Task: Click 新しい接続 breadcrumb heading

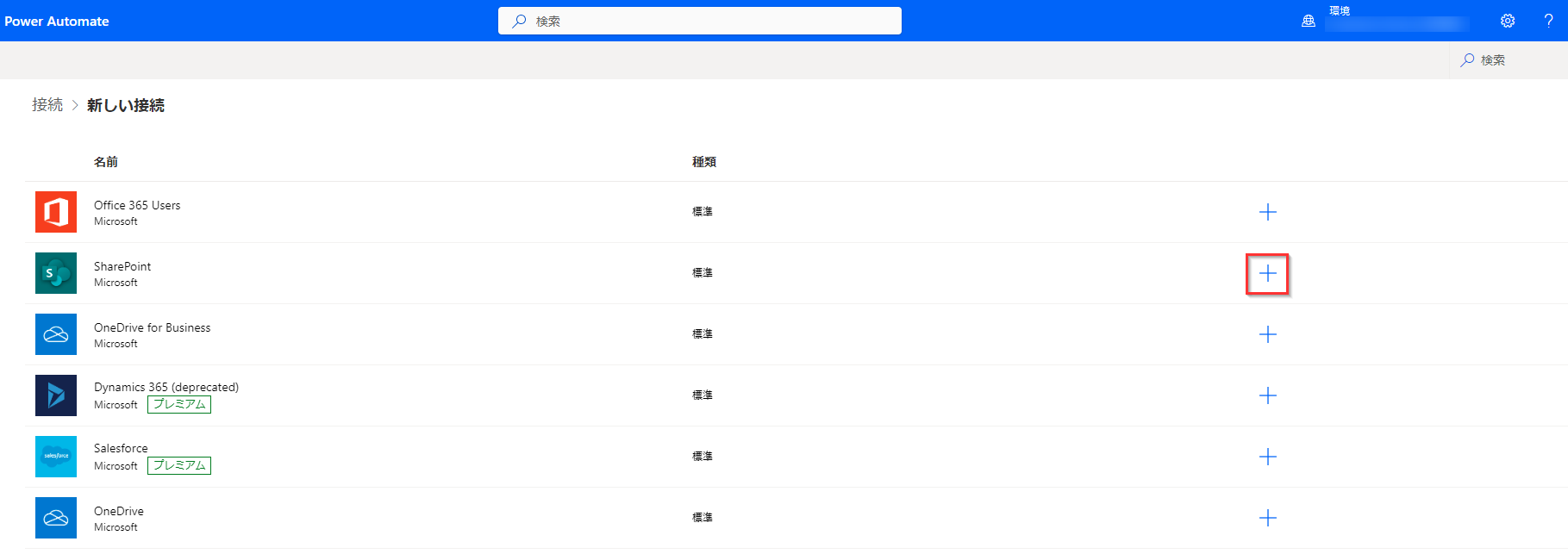Action: 126,105
